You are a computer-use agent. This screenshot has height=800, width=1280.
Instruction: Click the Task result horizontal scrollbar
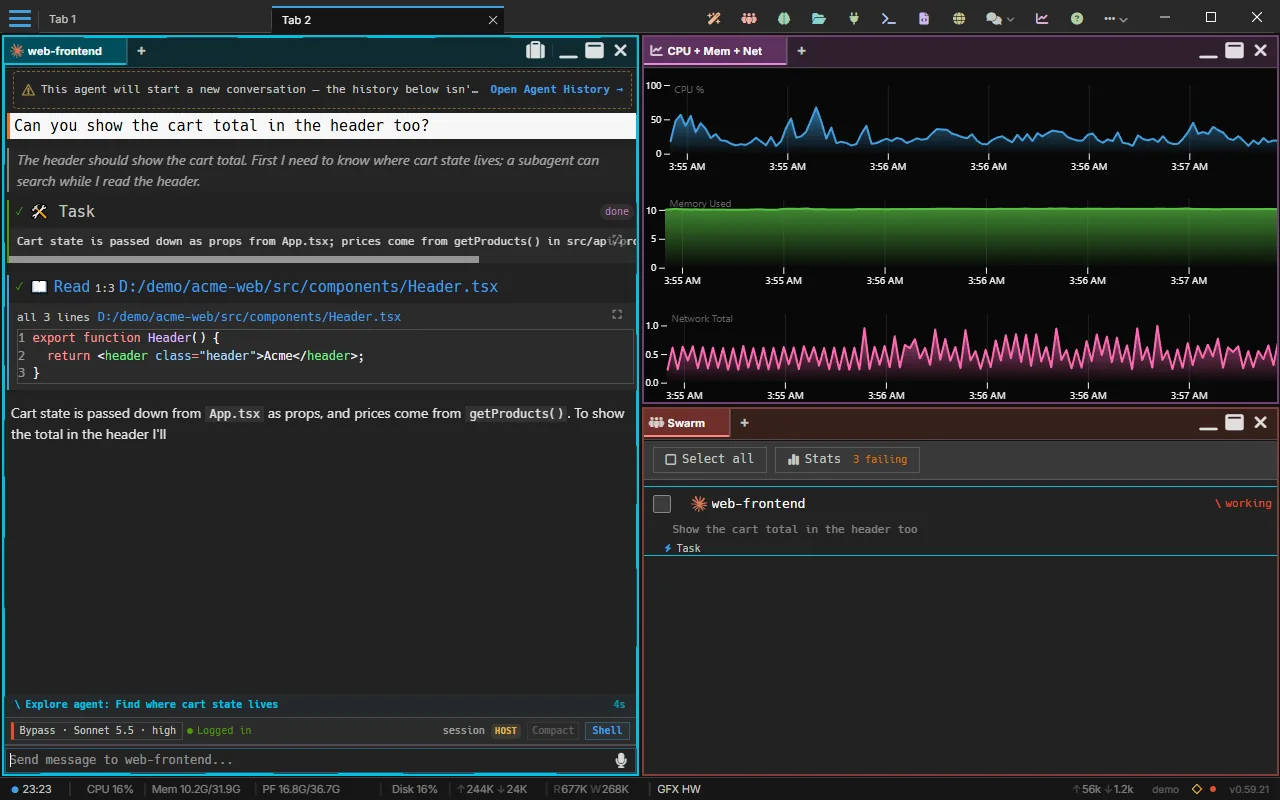click(x=246, y=259)
